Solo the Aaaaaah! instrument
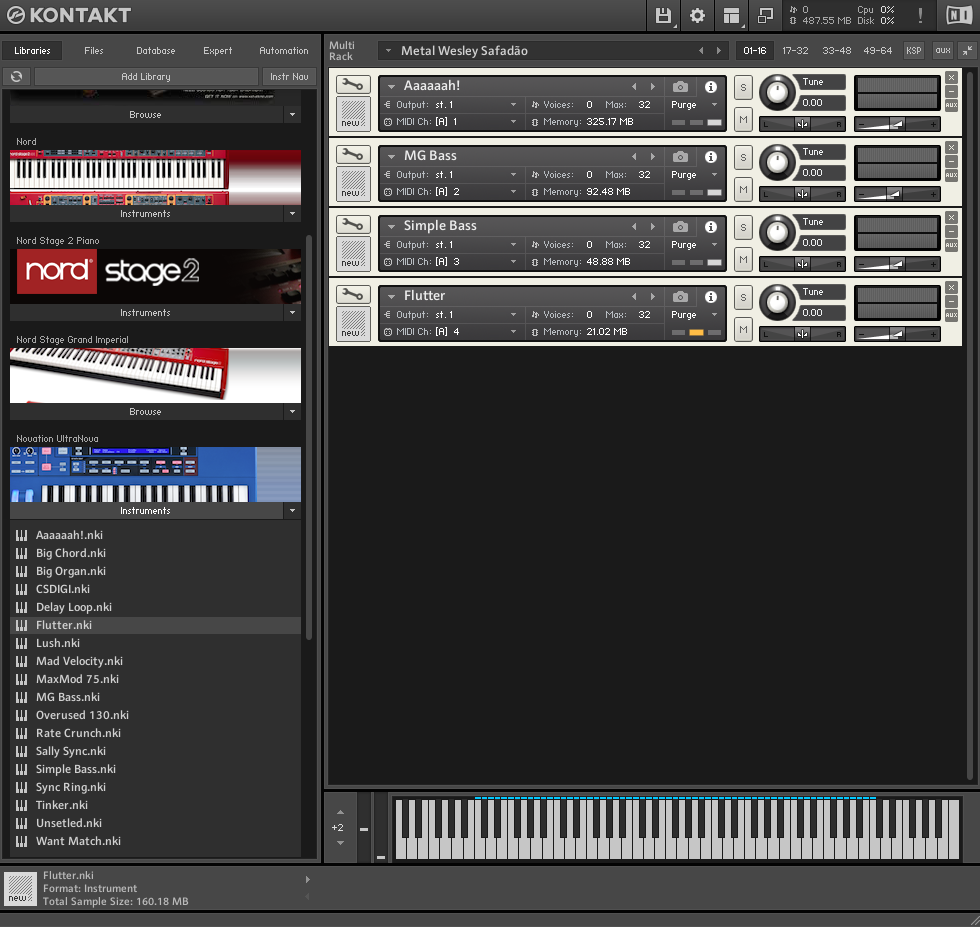Image resolution: width=980 pixels, height=927 pixels. pos(743,88)
